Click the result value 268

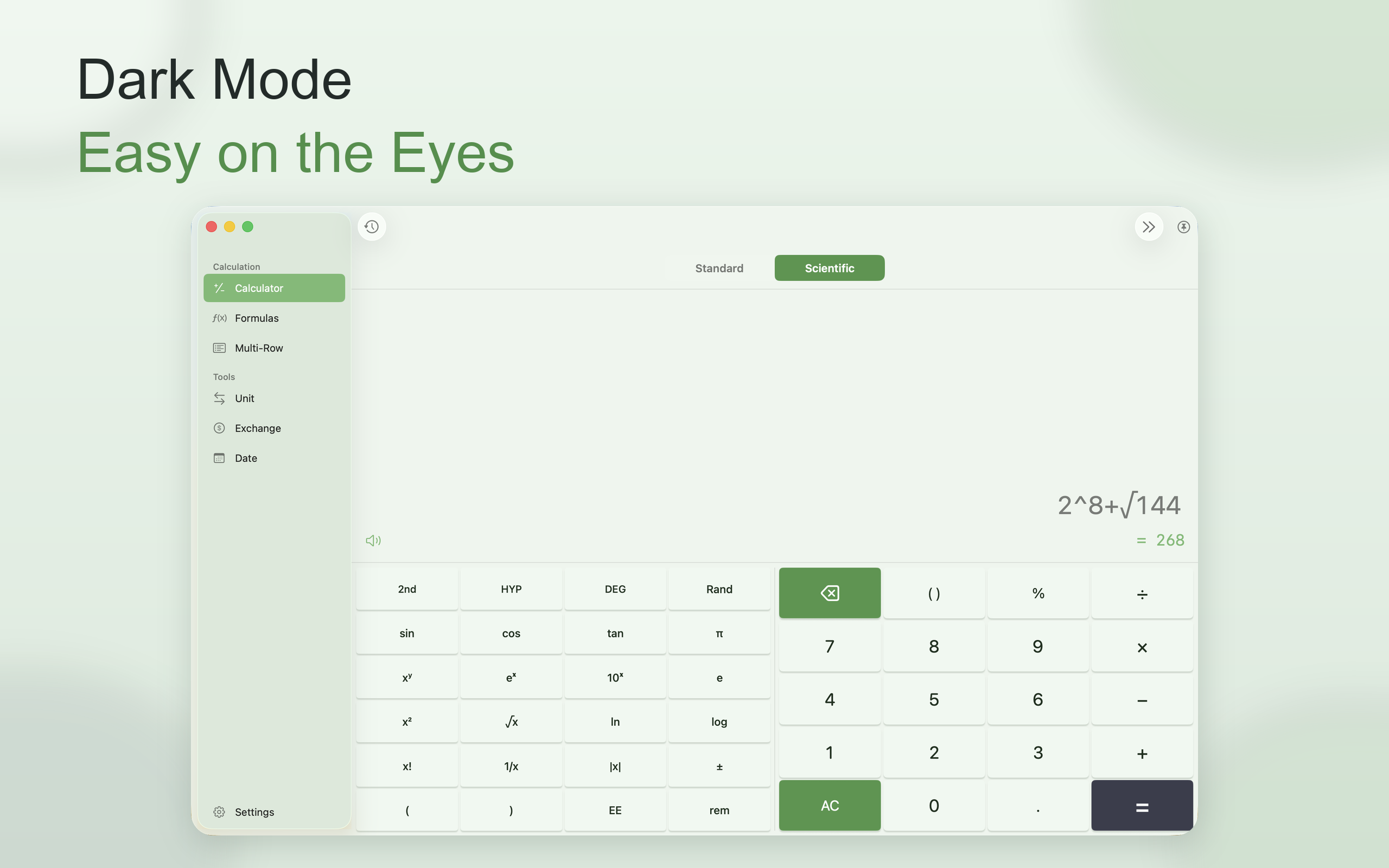[1170, 540]
